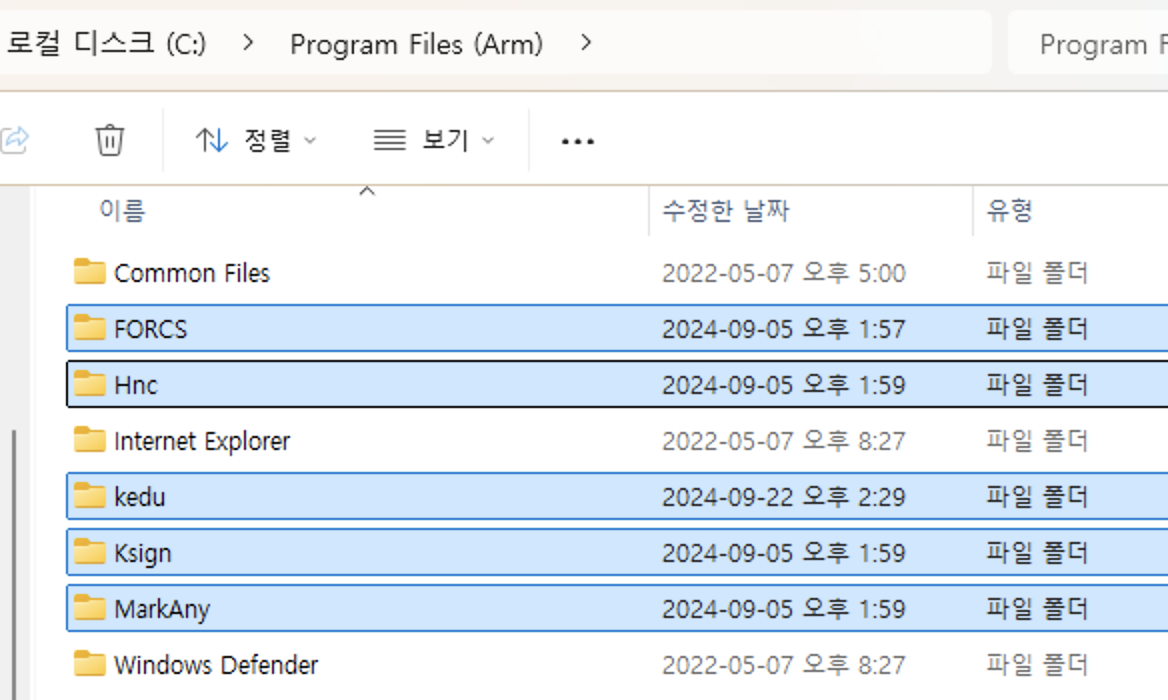The width and height of the screenshot is (1168, 700).
Task: Click the navigation pane scrollbar
Action: tap(13, 564)
